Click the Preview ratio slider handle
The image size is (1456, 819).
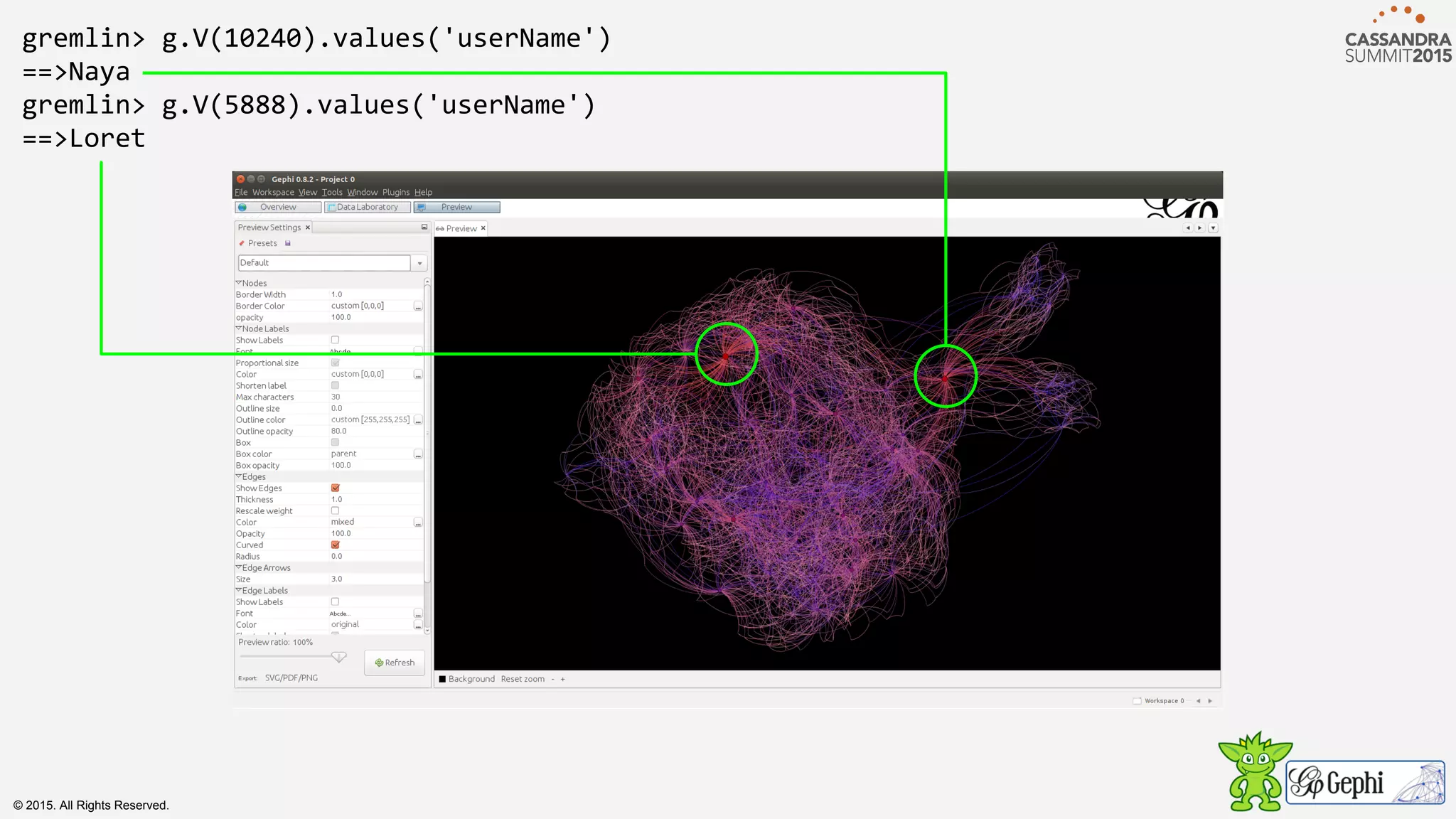[x=339, y=657]
